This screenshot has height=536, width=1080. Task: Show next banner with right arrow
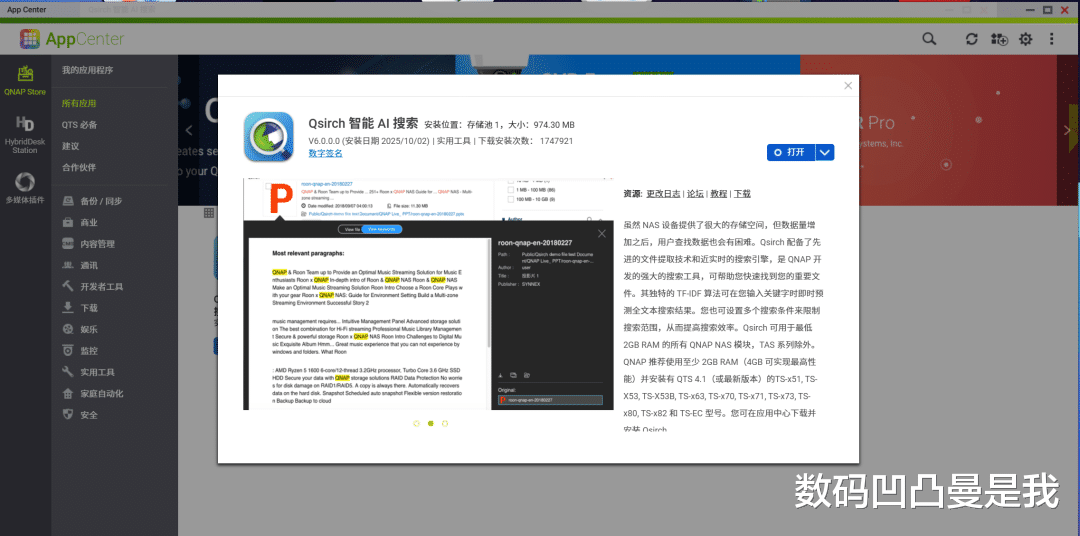tap(1068, 130)
